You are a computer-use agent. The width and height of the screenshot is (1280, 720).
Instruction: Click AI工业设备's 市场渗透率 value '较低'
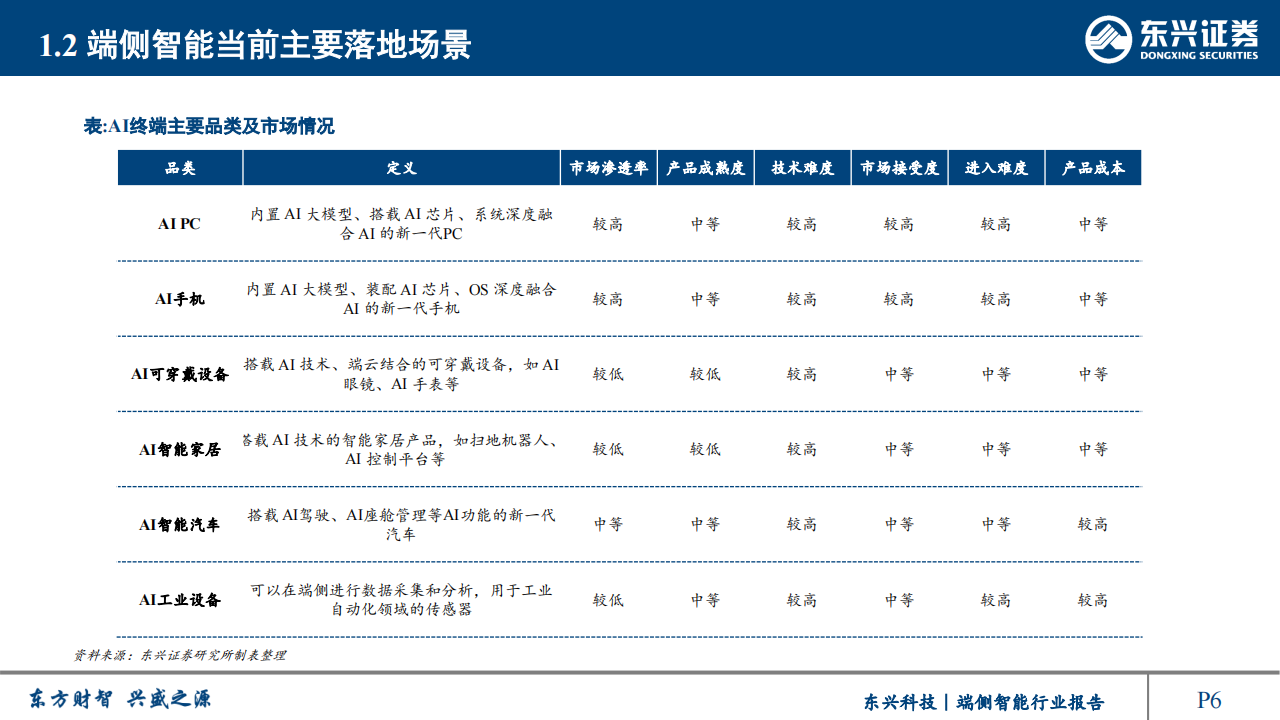pyautogui.click(x=608, y=600)
